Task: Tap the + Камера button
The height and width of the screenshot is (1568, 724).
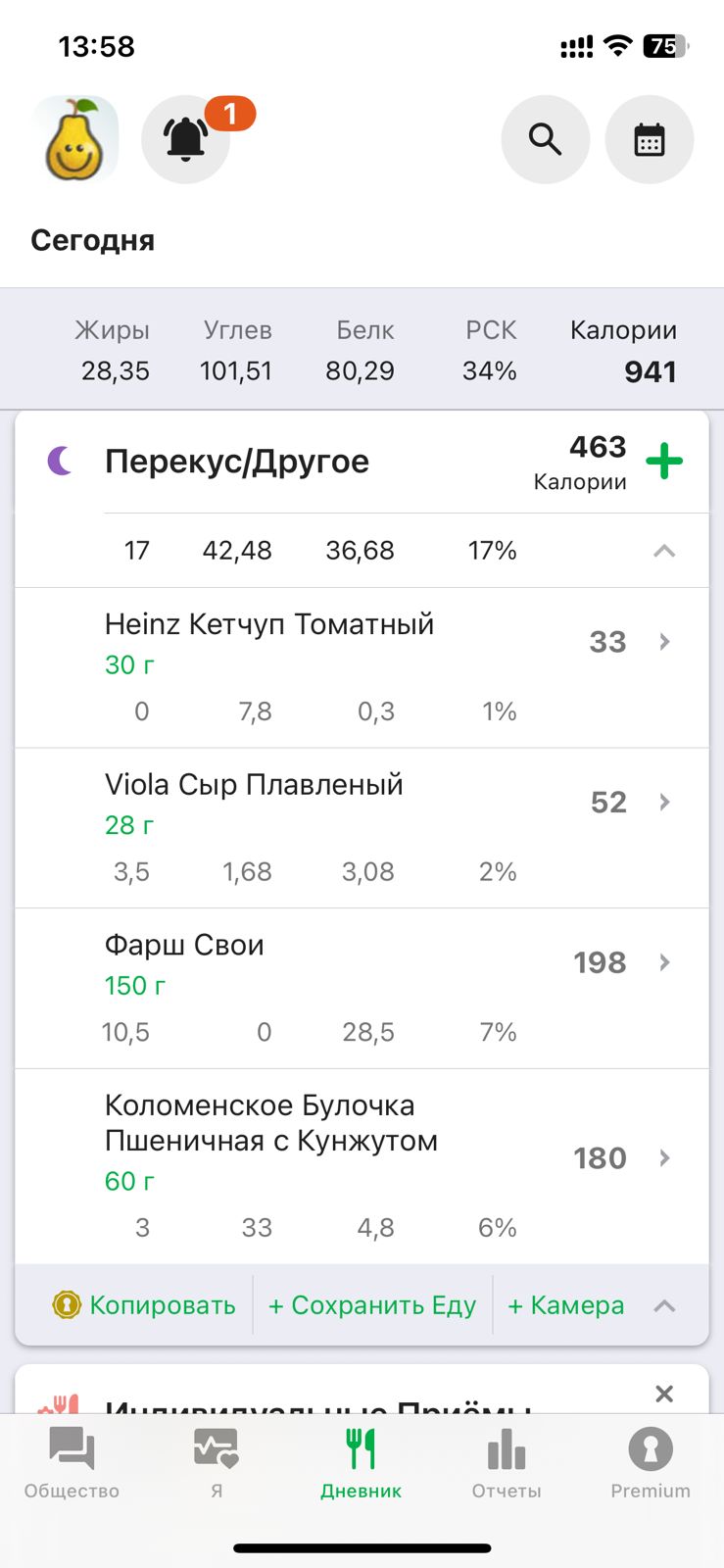Action: pyautogui.click(x=565, y=1305)
